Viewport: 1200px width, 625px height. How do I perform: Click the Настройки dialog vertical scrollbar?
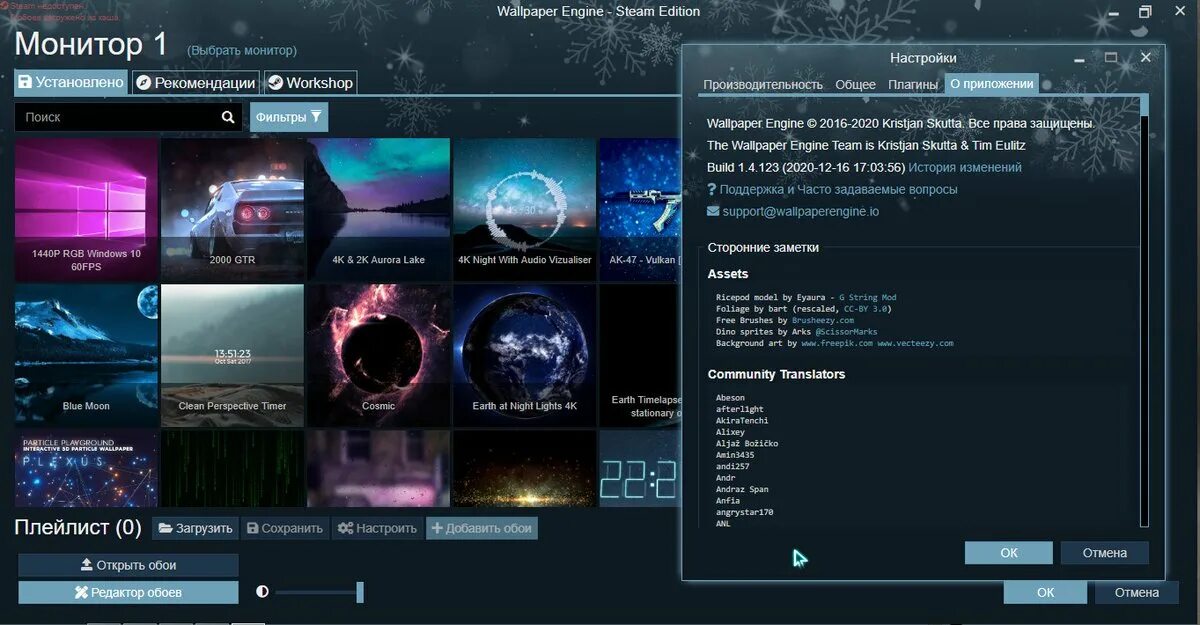[x=1144, y=310]
